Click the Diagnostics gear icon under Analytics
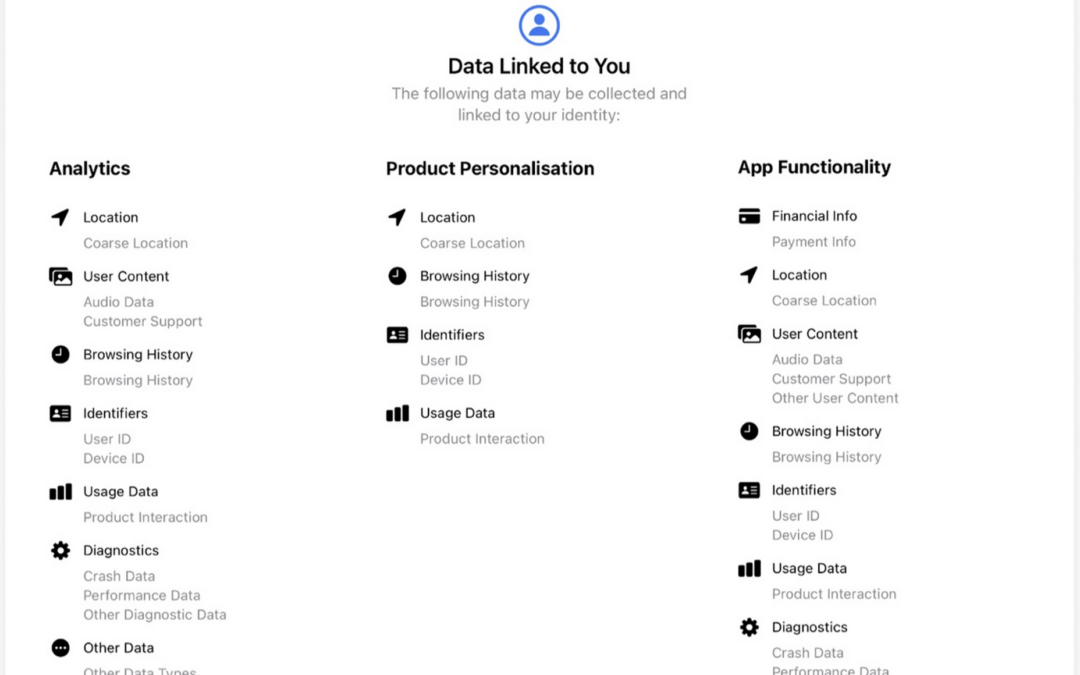The width and height of the screenshot is (1080, 675). (61, 550)
